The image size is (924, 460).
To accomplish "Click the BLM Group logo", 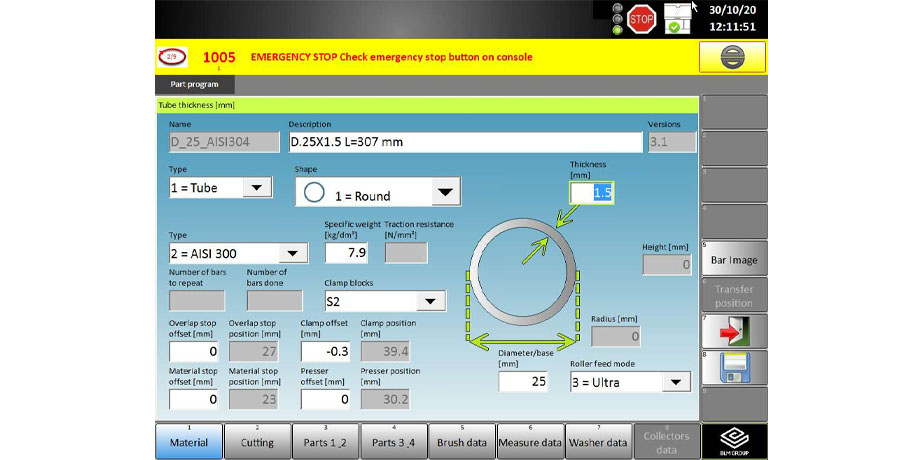I will (x=734, y=441).
